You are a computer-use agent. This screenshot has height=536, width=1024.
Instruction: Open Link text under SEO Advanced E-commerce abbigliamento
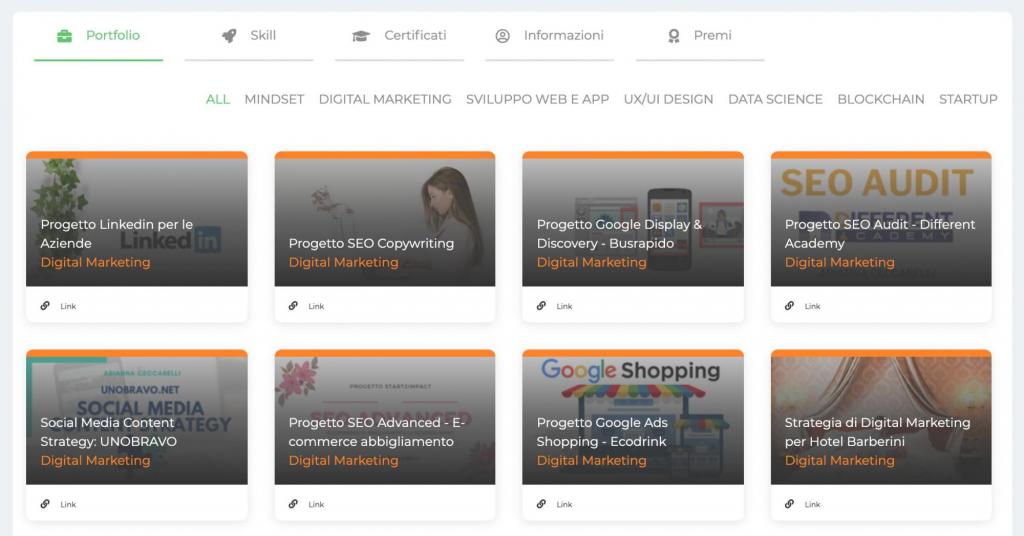click(x=316, y=505)
